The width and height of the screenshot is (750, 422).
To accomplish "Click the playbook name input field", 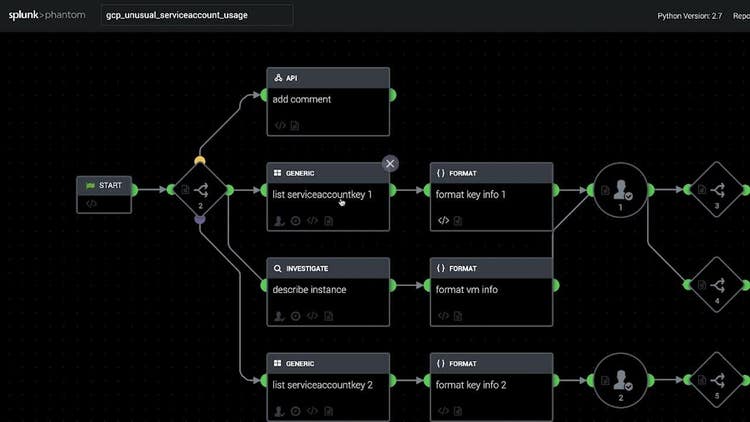I will pyautogui.click(x=197, y=15).
